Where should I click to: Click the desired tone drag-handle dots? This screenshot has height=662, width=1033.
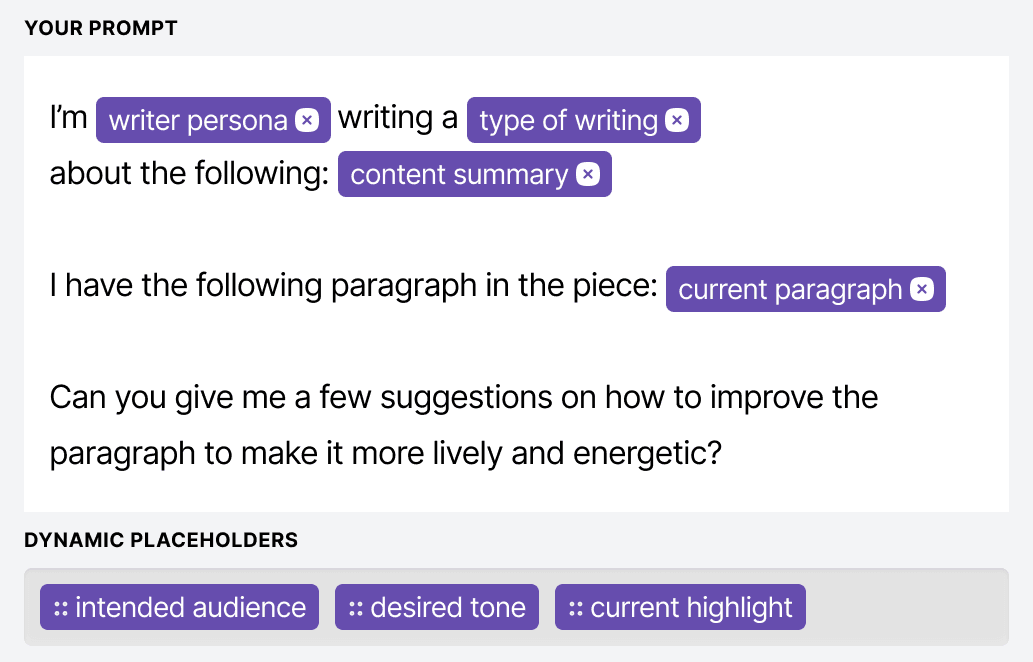click(x=356, y=608)
